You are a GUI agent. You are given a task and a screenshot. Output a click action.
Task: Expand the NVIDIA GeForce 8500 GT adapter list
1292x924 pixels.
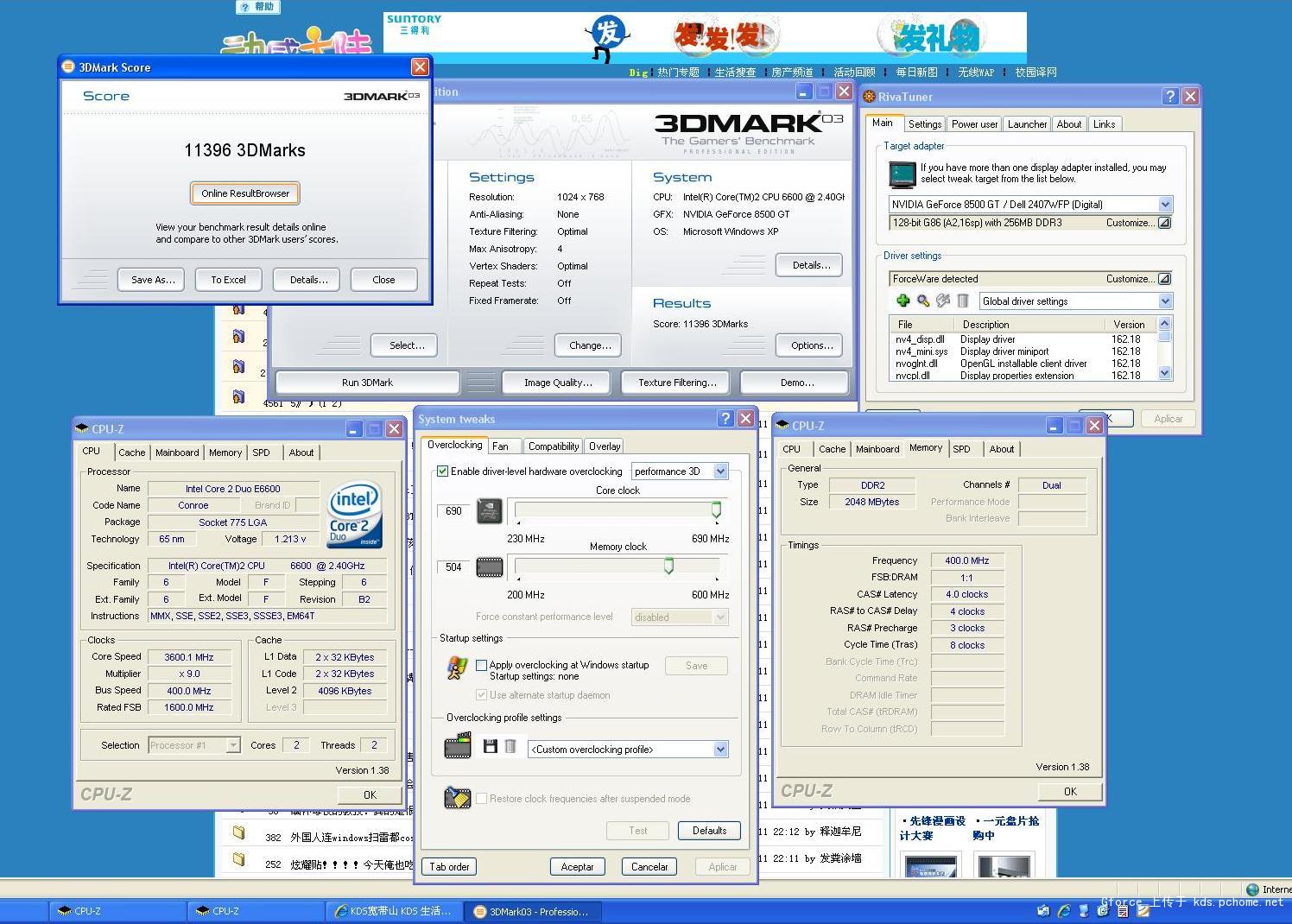click(x=1164, y=205)
